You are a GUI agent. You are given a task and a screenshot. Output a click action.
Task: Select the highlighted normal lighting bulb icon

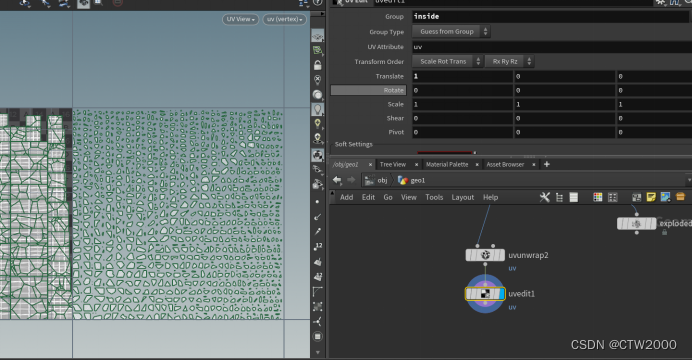[x=317, y=109]
